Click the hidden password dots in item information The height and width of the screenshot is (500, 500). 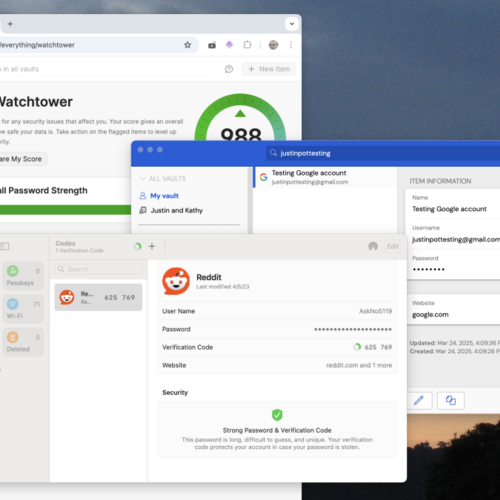click(429, 269)
